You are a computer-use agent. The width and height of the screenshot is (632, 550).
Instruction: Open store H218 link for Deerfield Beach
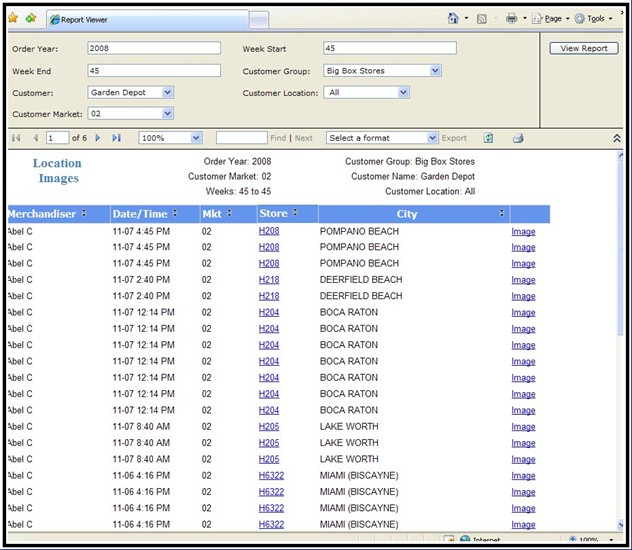(x=268, y=280)
